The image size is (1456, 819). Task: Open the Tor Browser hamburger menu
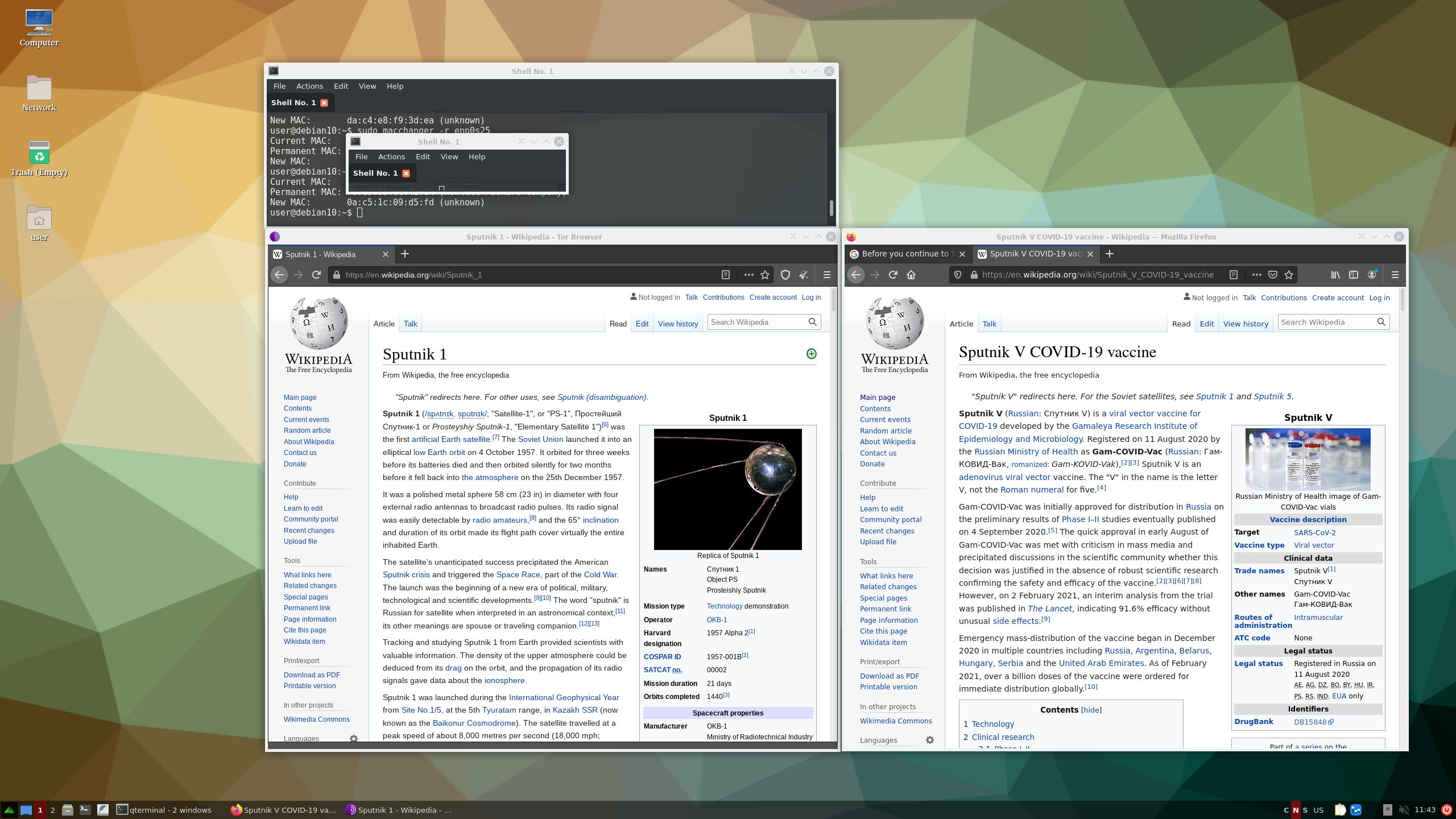(827, 275)
